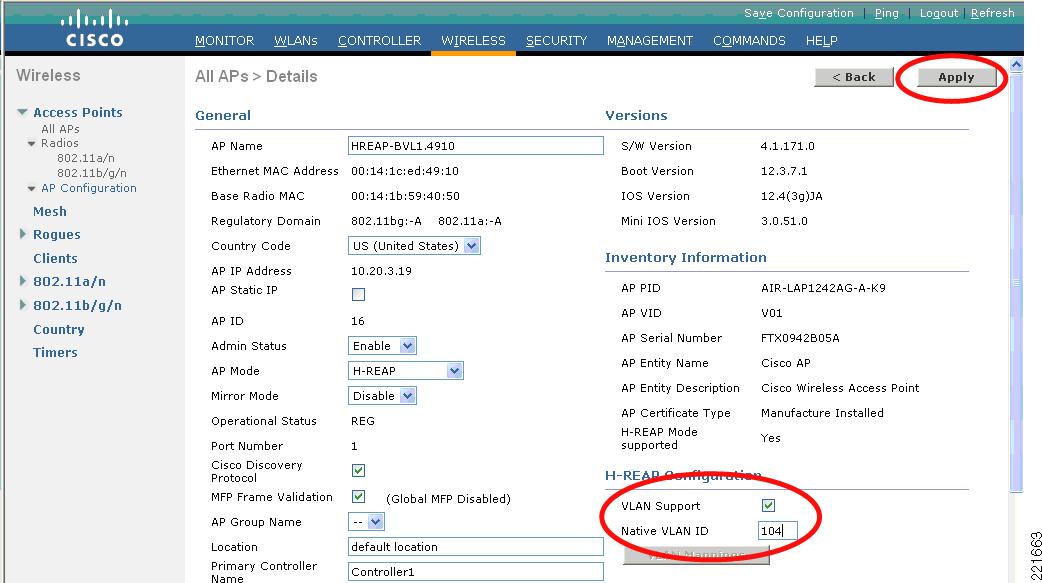The width and height of the screenshot is (1042, 583).
Task: Uncheck MFP Frame Validation checkbox
Action: click(358, 497)
